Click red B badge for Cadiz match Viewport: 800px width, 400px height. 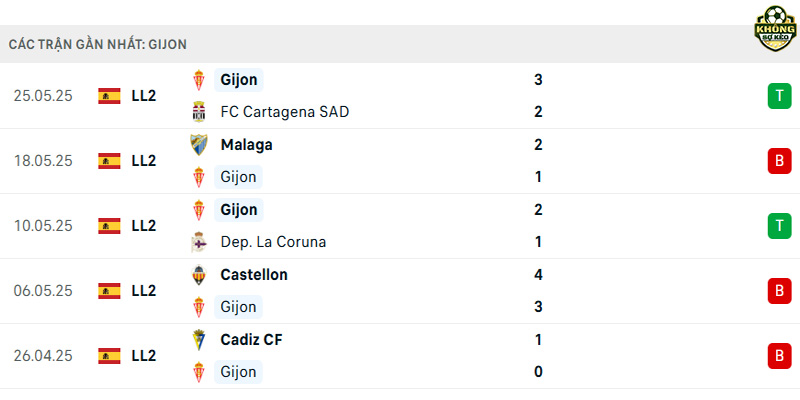pos(779,356)
